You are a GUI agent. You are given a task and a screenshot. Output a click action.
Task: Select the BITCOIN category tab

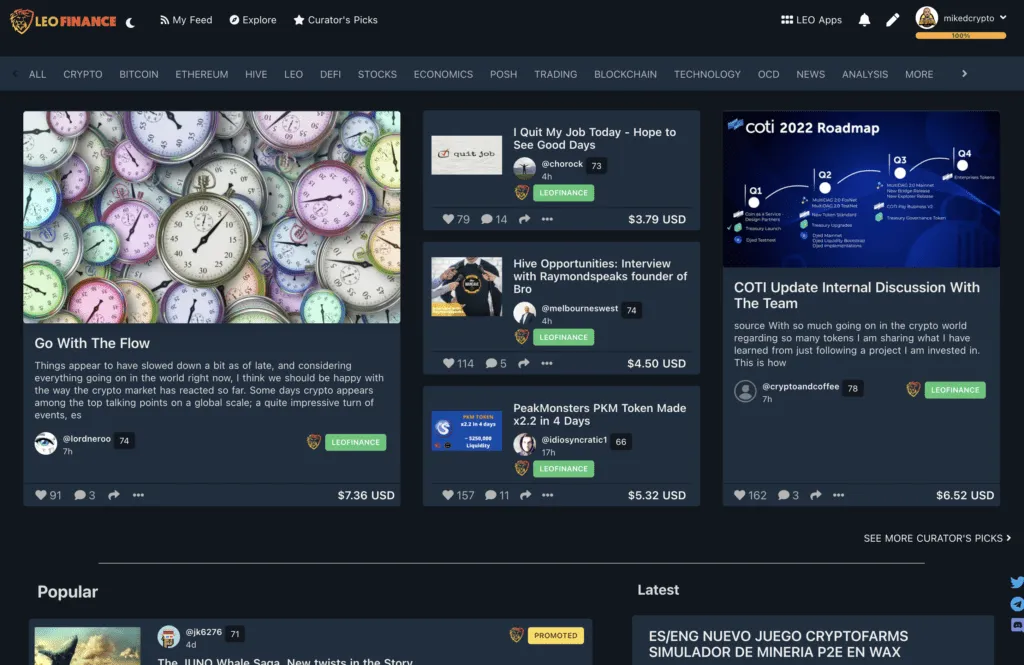click(x=138, y=74)
